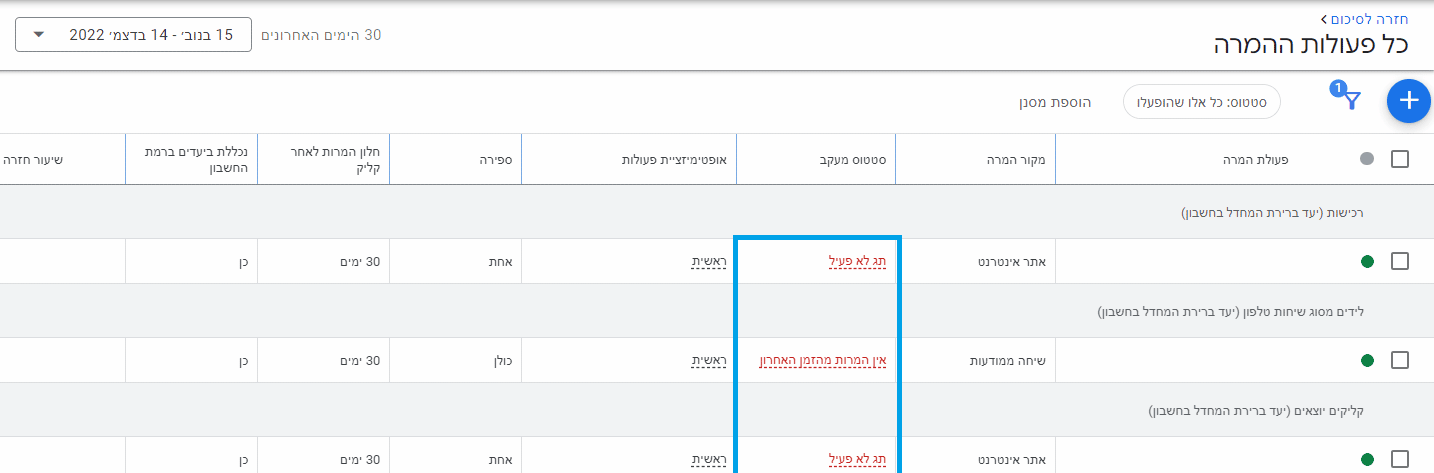Click נכללת ביעדים ברמת החשבון column header
The width and height of the screenshot is (1434, 473).
tap(196, 159)
